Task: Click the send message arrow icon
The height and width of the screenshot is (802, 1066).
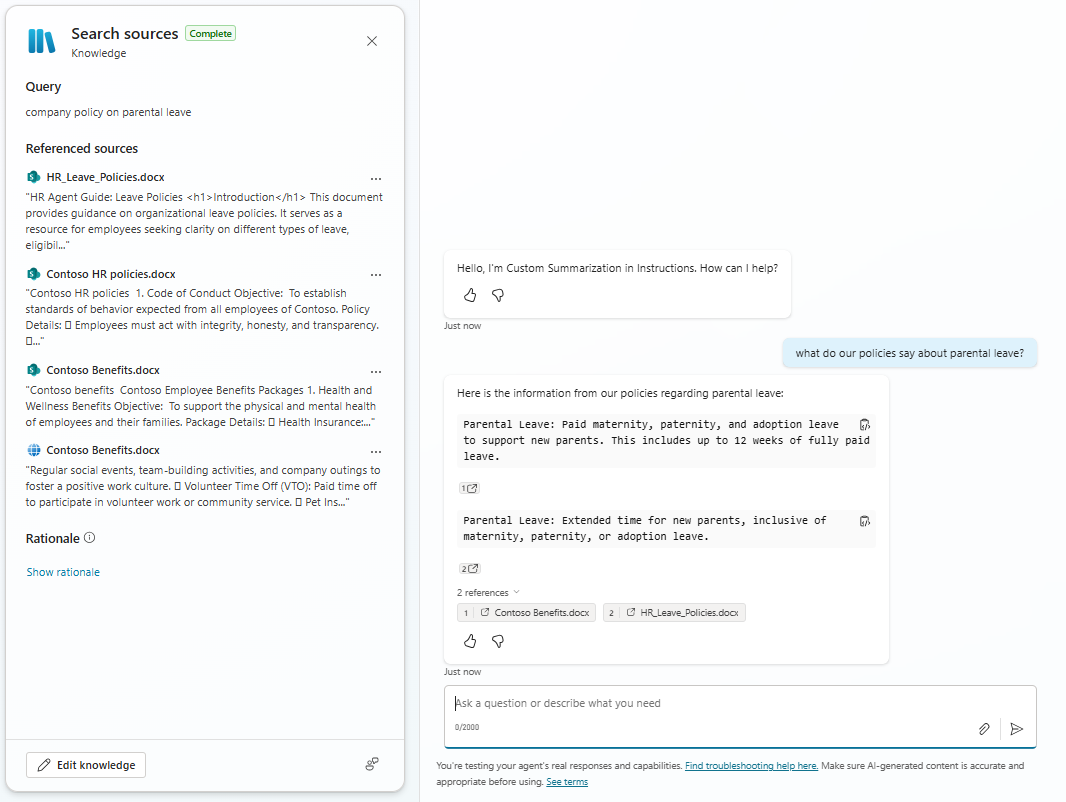Action: tap(1016, 729)
